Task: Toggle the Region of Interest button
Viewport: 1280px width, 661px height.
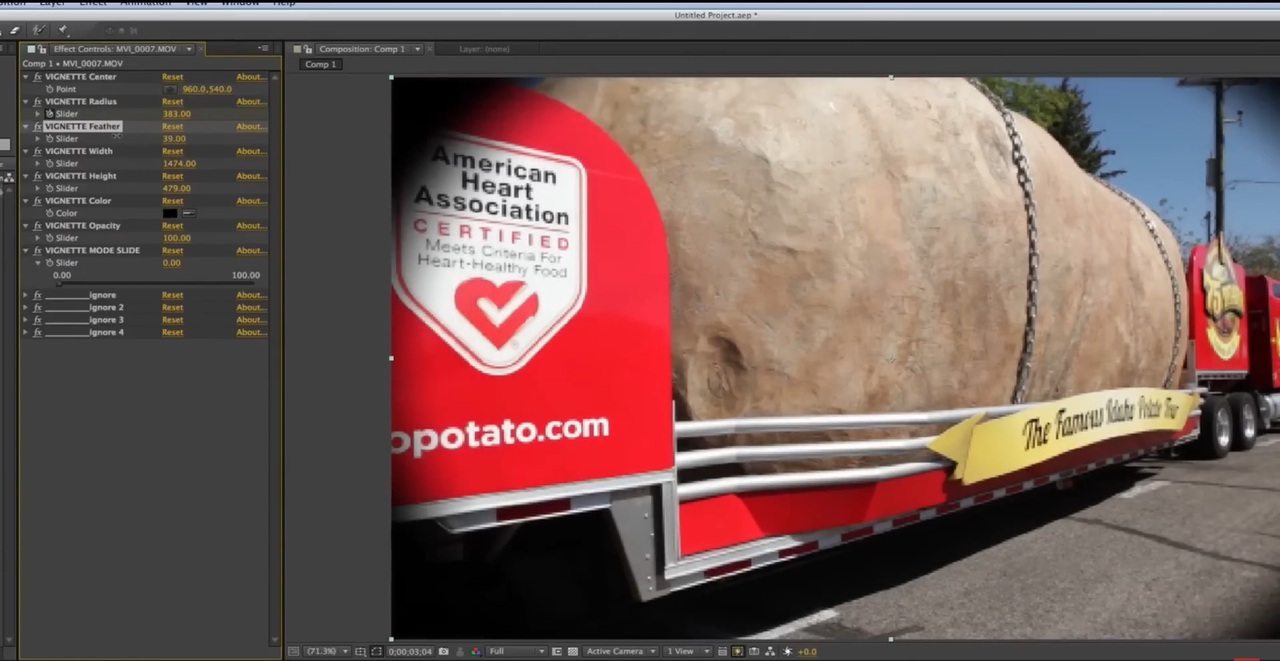Action: (x=556, y=652)
